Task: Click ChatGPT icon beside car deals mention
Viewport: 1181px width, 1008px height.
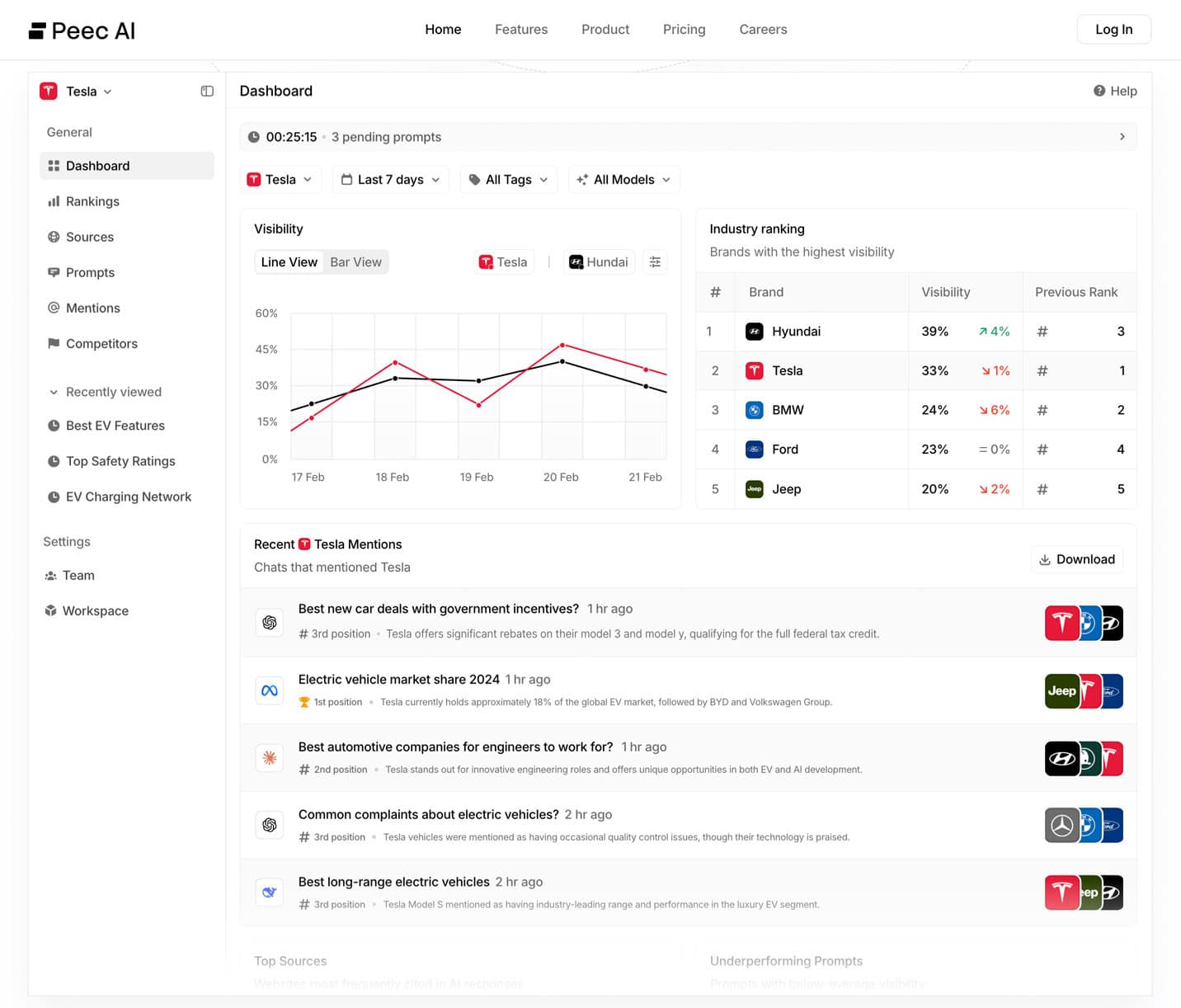Action: click(x=270, y=623)
